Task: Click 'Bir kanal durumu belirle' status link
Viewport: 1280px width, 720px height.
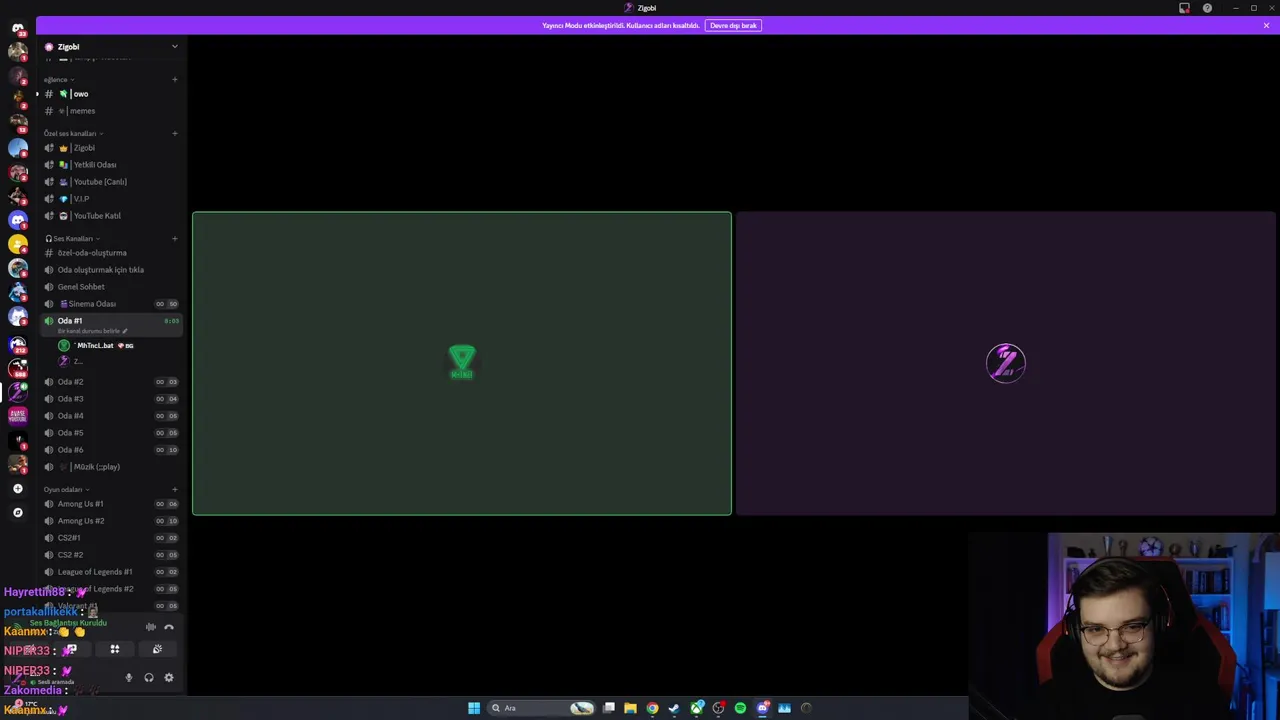Action: (92, 331)
